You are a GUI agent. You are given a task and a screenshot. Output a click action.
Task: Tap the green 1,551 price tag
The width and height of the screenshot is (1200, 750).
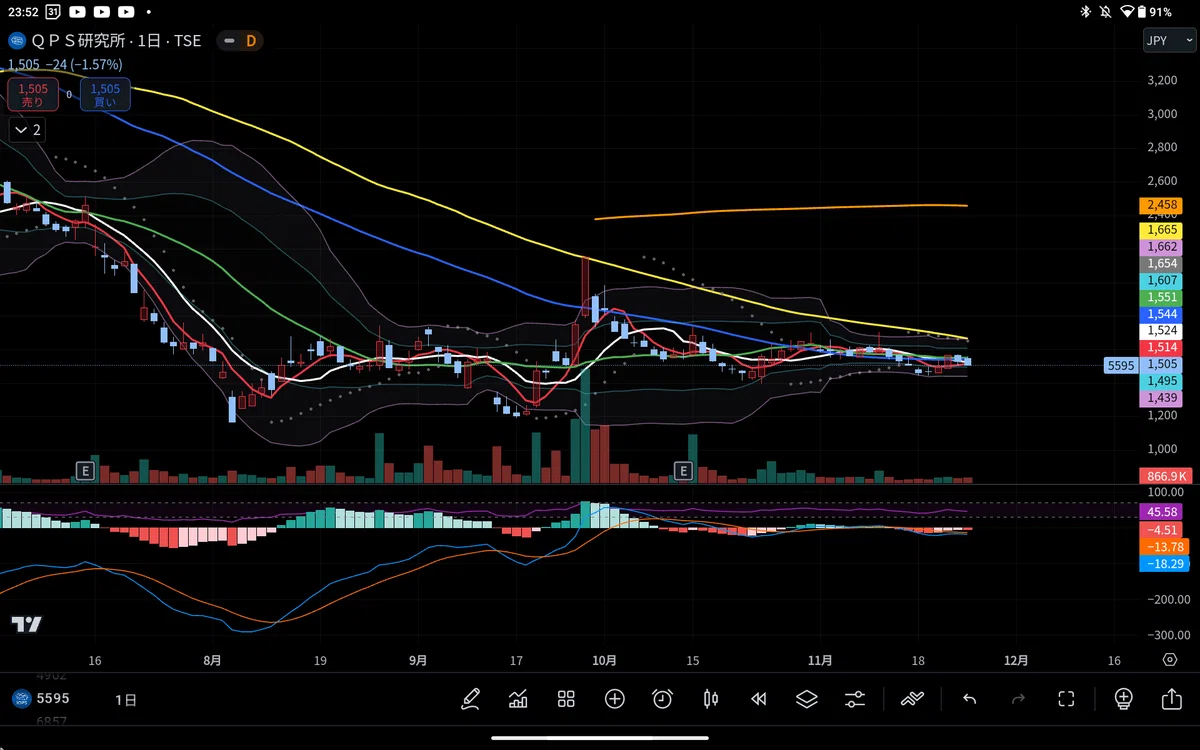click(1160, 298)
